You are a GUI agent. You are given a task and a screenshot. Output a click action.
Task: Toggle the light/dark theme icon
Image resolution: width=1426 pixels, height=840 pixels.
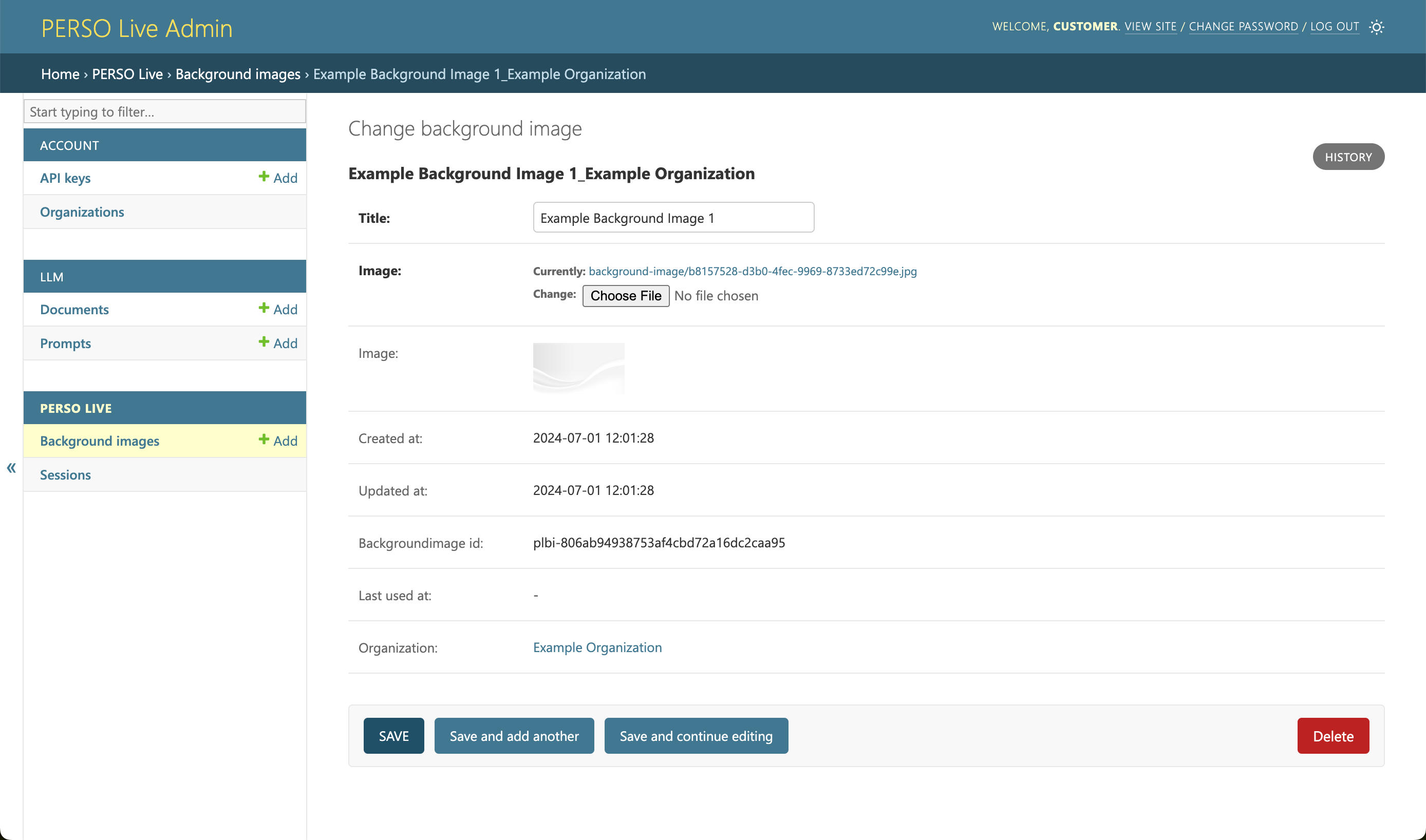click(1376, 27)
